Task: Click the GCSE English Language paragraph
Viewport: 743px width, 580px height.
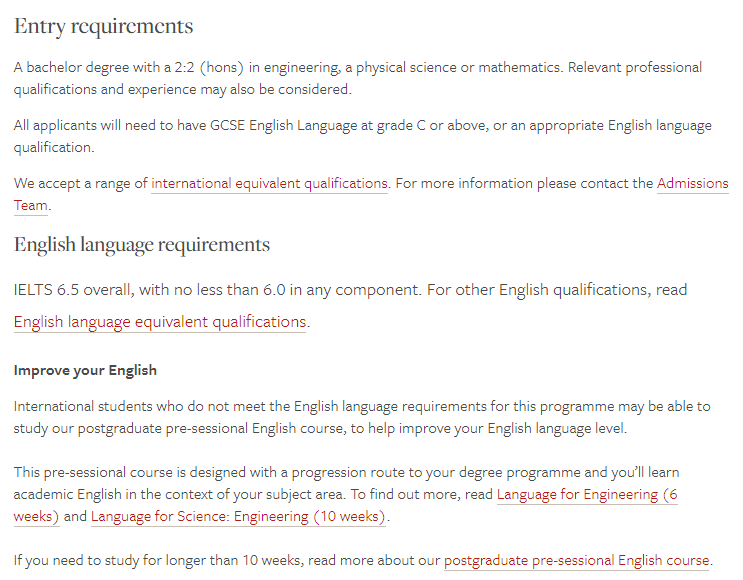Action: [x=362, y=136]
